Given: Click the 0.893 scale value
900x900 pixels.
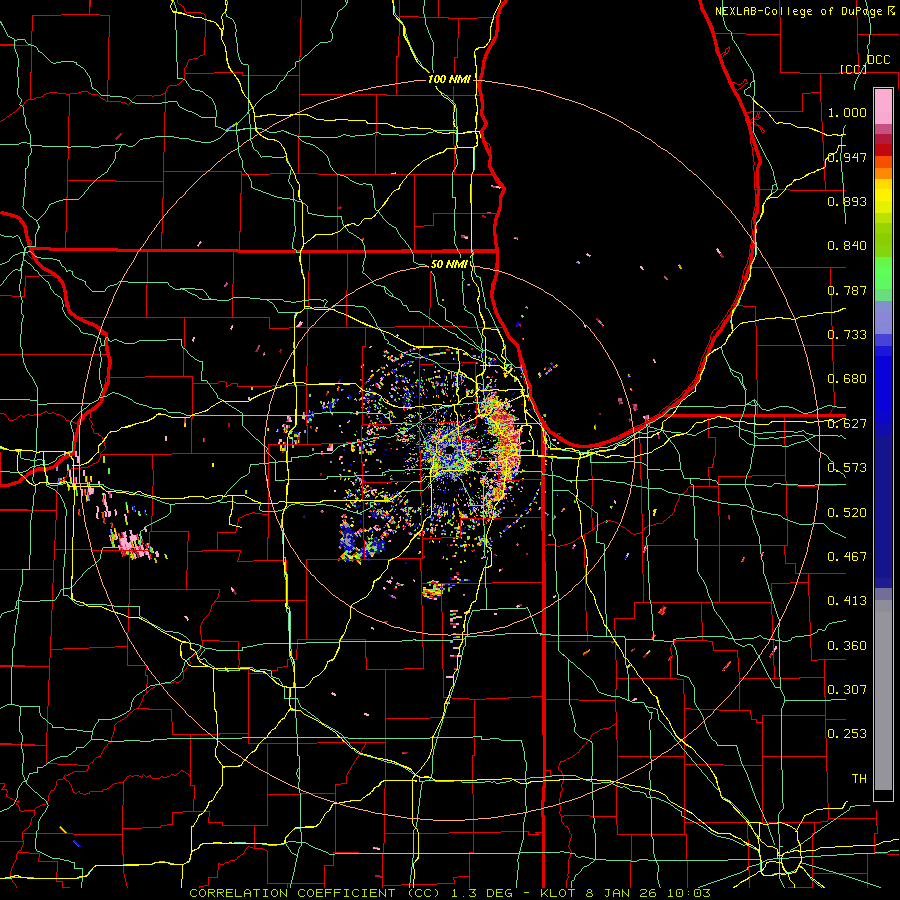Looking at the screenshot, I should 847,201.
